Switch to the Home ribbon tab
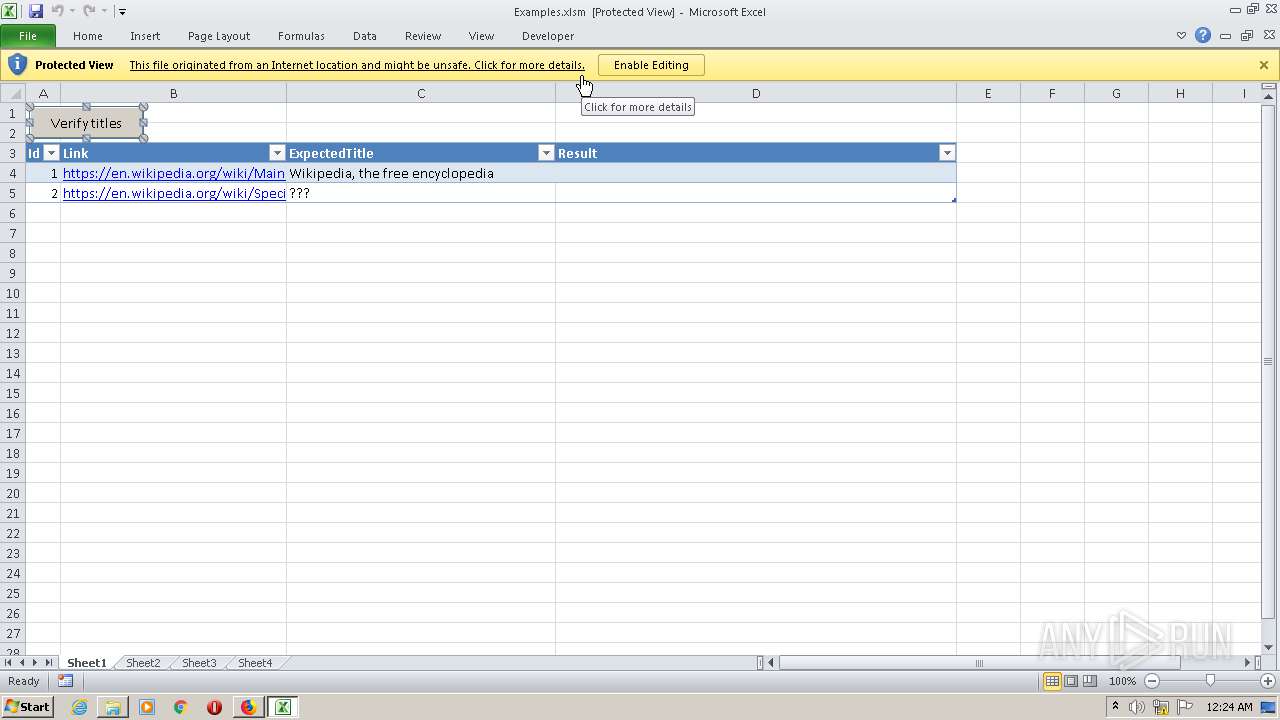 point(88,36)
